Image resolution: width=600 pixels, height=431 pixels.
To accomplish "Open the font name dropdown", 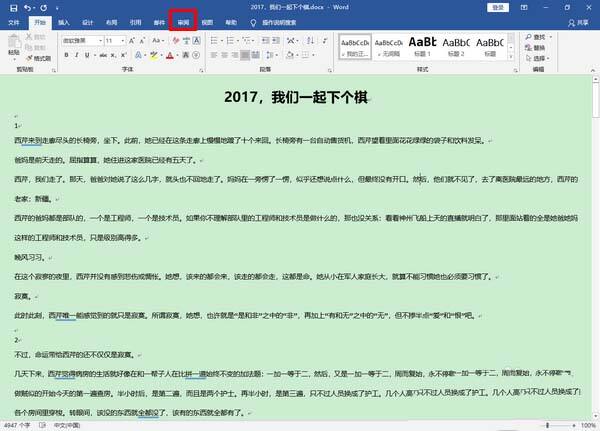I will click(x=101, y=41).
